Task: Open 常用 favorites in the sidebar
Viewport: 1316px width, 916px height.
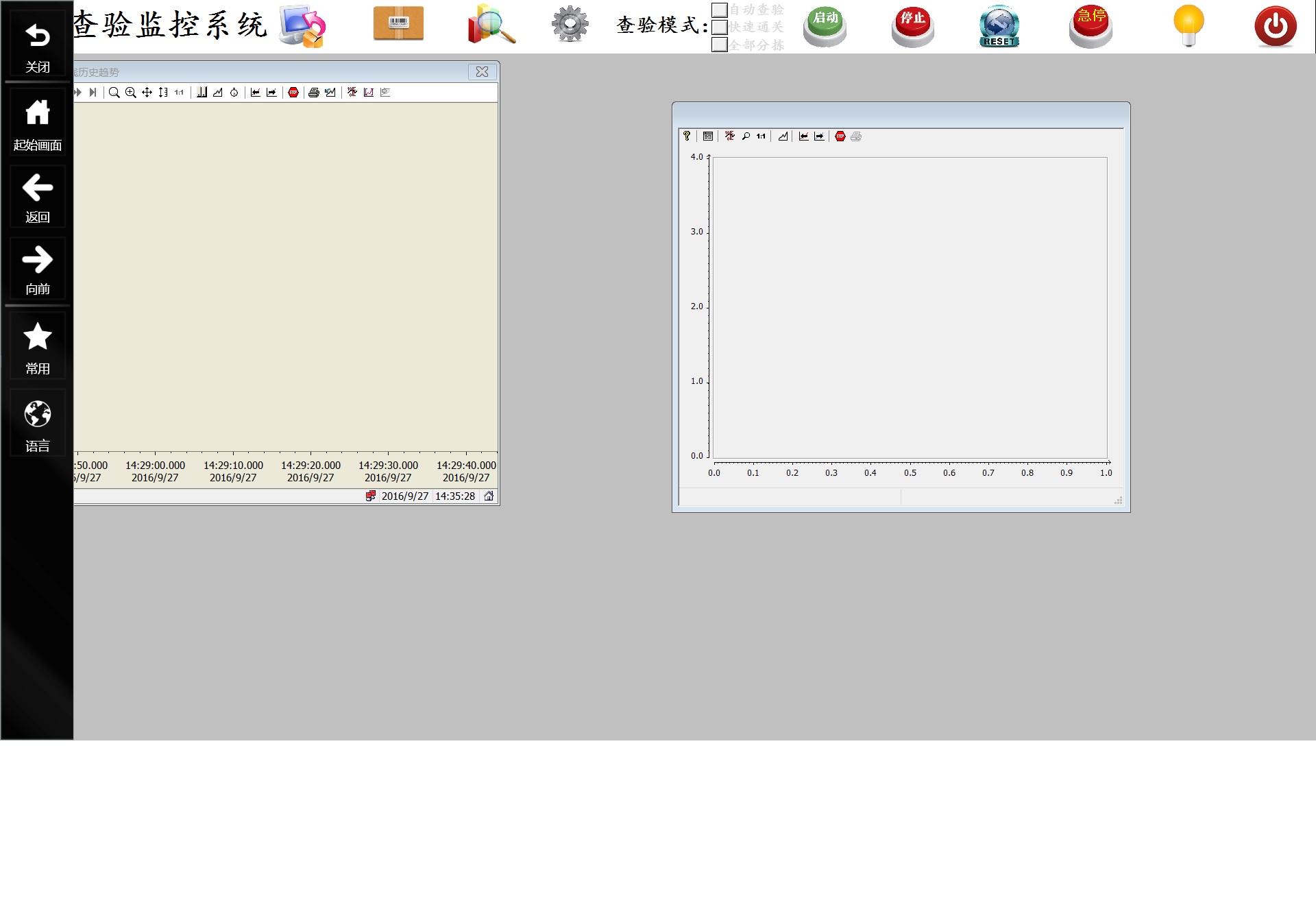Action: tap(38, 348)
